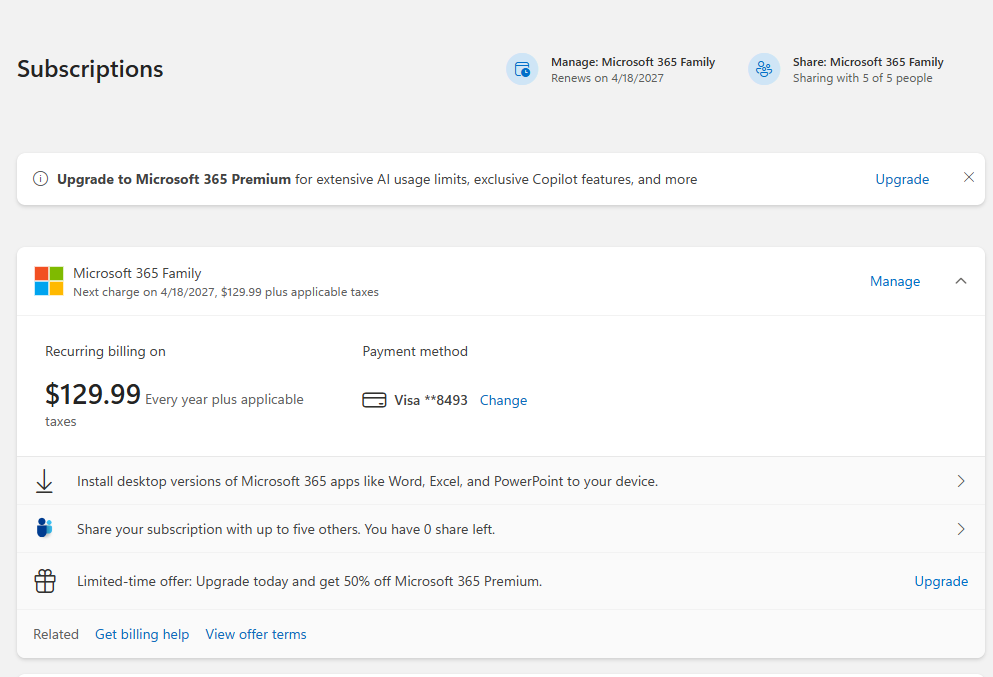Click the credit card icon beside Visa
Image resolution: width=993 pixels, height=677 pixels.
pos(374,400)
